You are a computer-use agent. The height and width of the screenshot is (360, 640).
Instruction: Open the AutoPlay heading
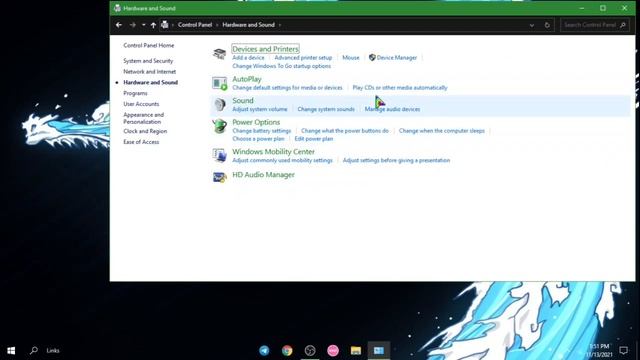pos(247,79)
